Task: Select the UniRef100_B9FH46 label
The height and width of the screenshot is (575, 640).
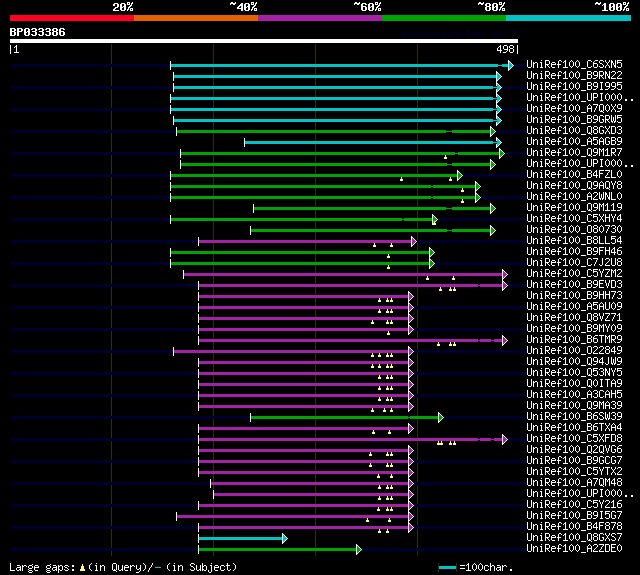Action: pyautogui.click(x=574, y=251)
